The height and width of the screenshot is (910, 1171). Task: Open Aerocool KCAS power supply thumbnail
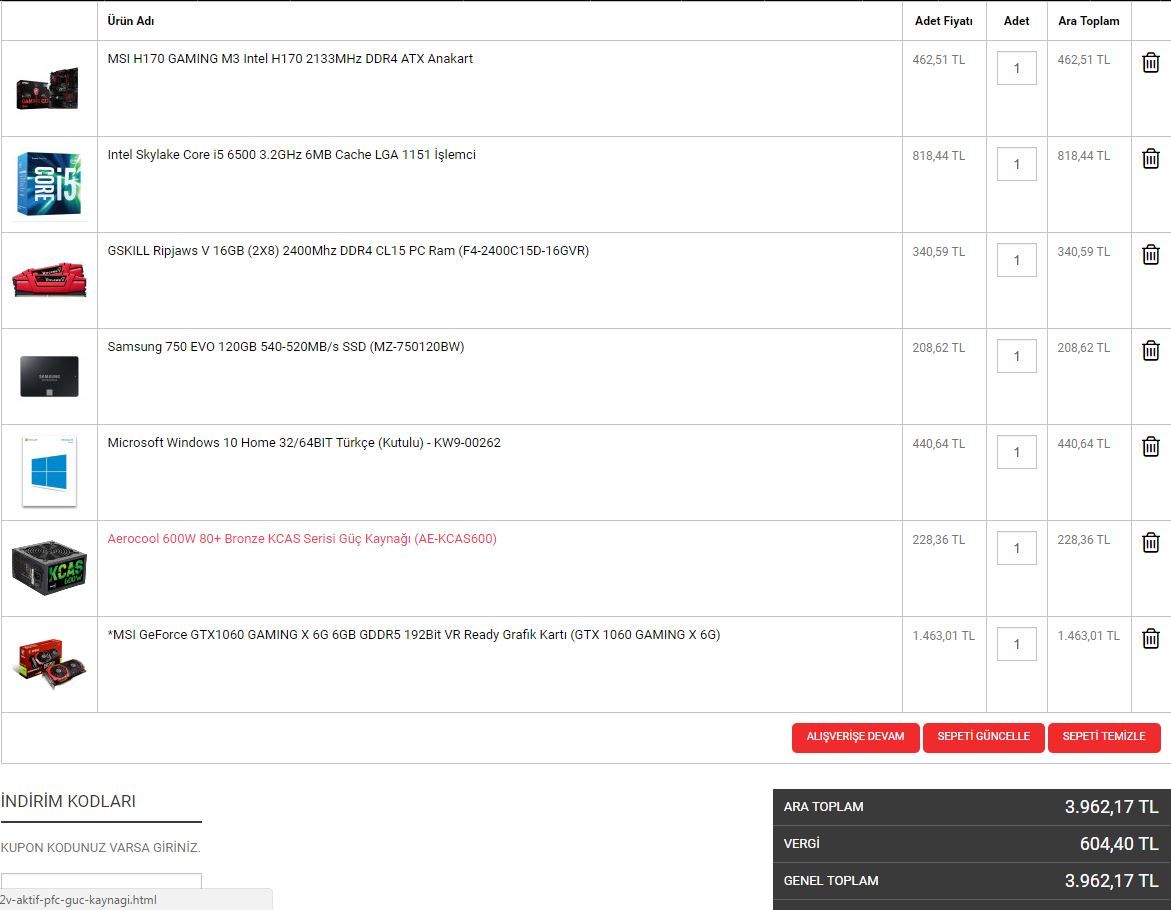point(49,568)
